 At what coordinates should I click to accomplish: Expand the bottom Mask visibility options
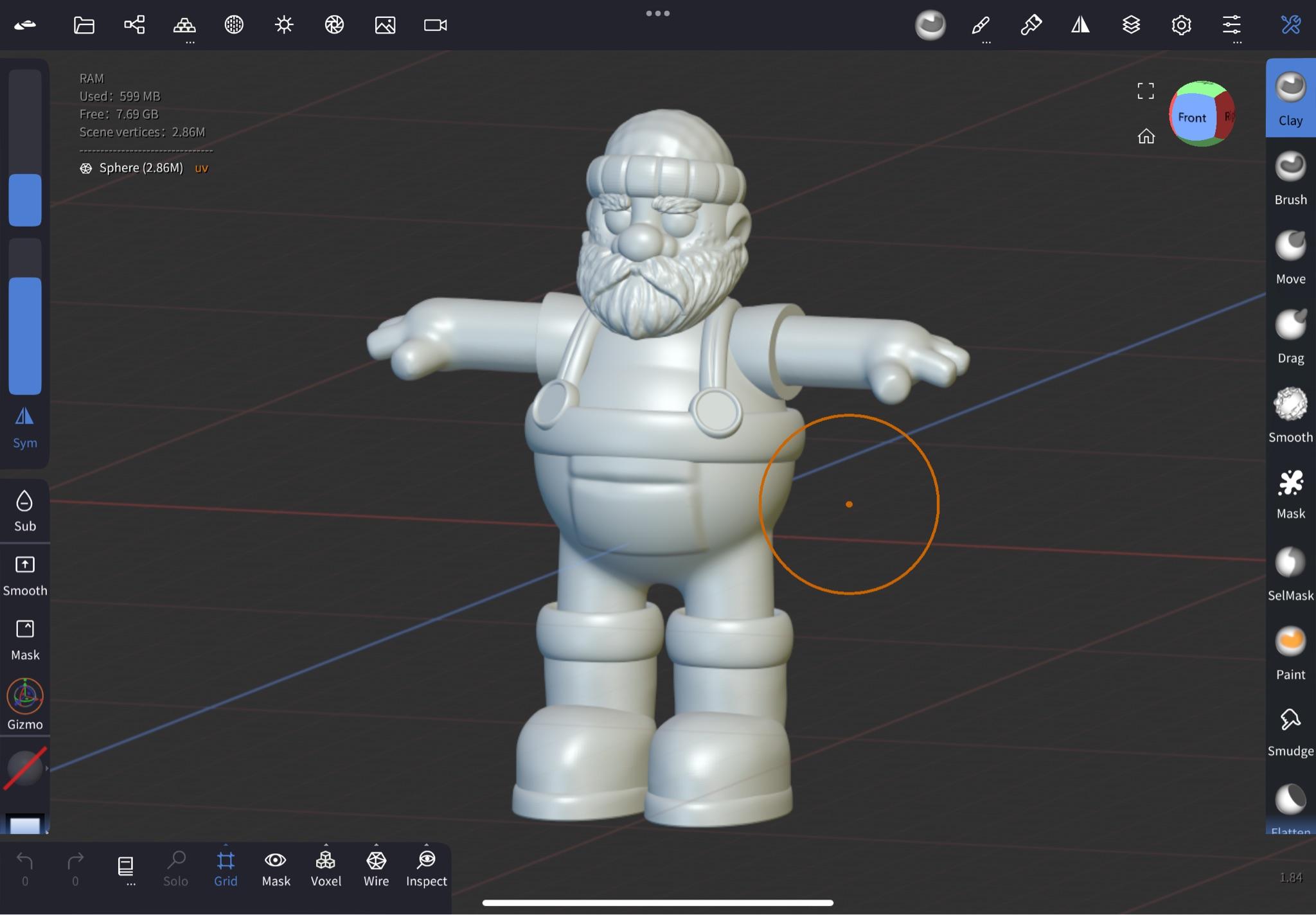click(x=276, y=868)
